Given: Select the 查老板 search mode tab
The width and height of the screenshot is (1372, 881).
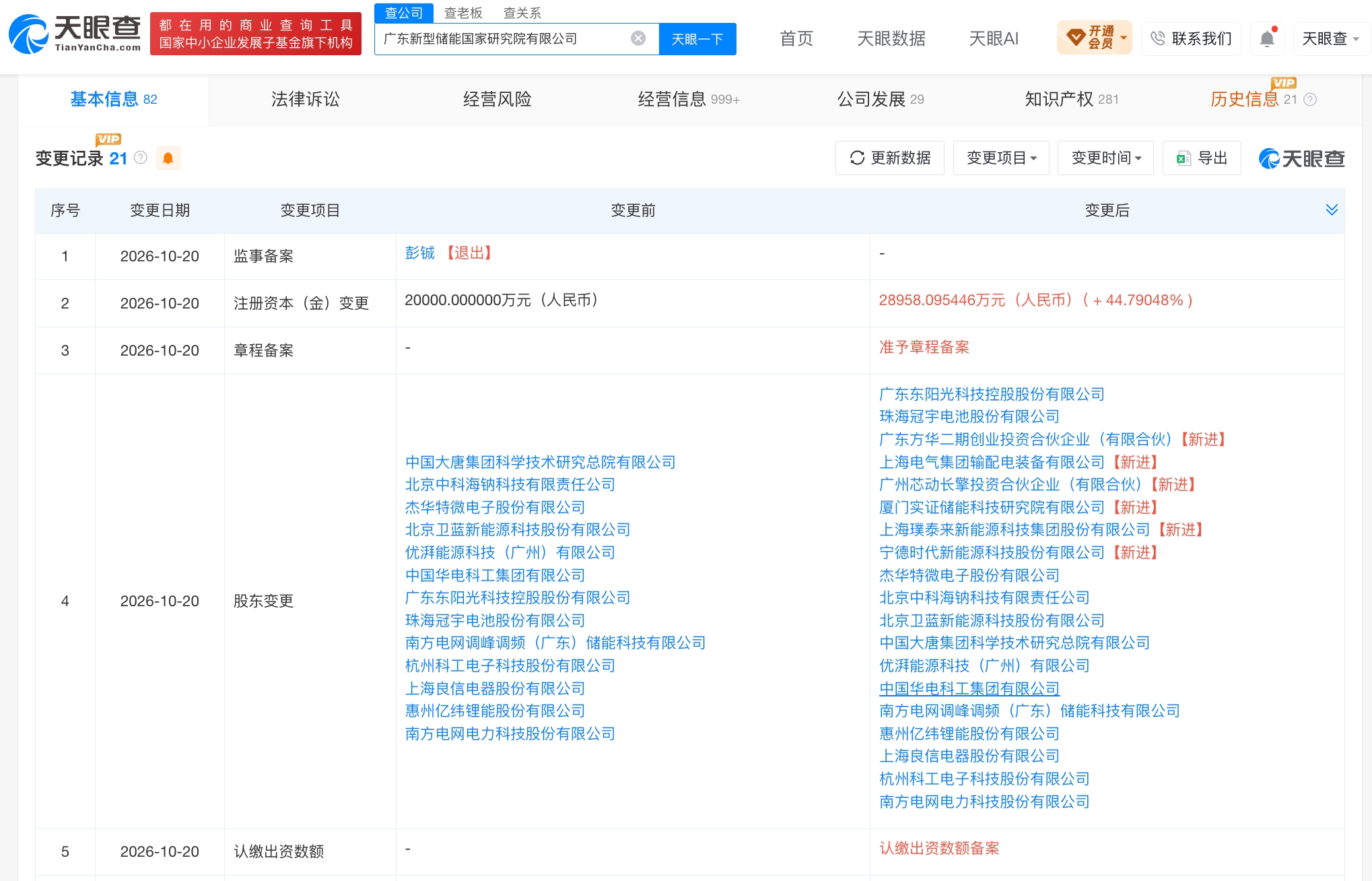Looking at the screenshot, I should tap(463, 13).
